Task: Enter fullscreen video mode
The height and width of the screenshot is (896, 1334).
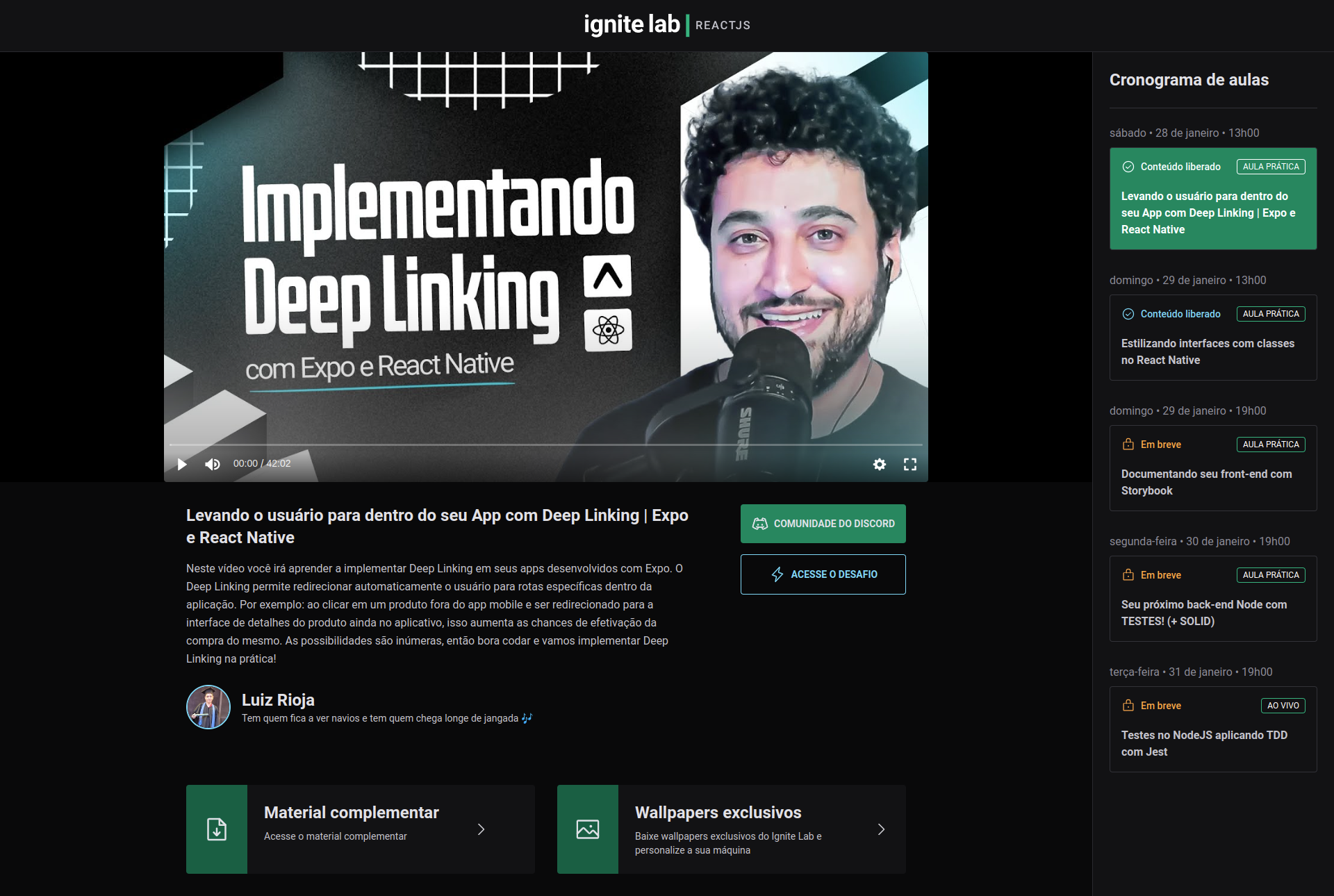Action: tap(910, 464)
